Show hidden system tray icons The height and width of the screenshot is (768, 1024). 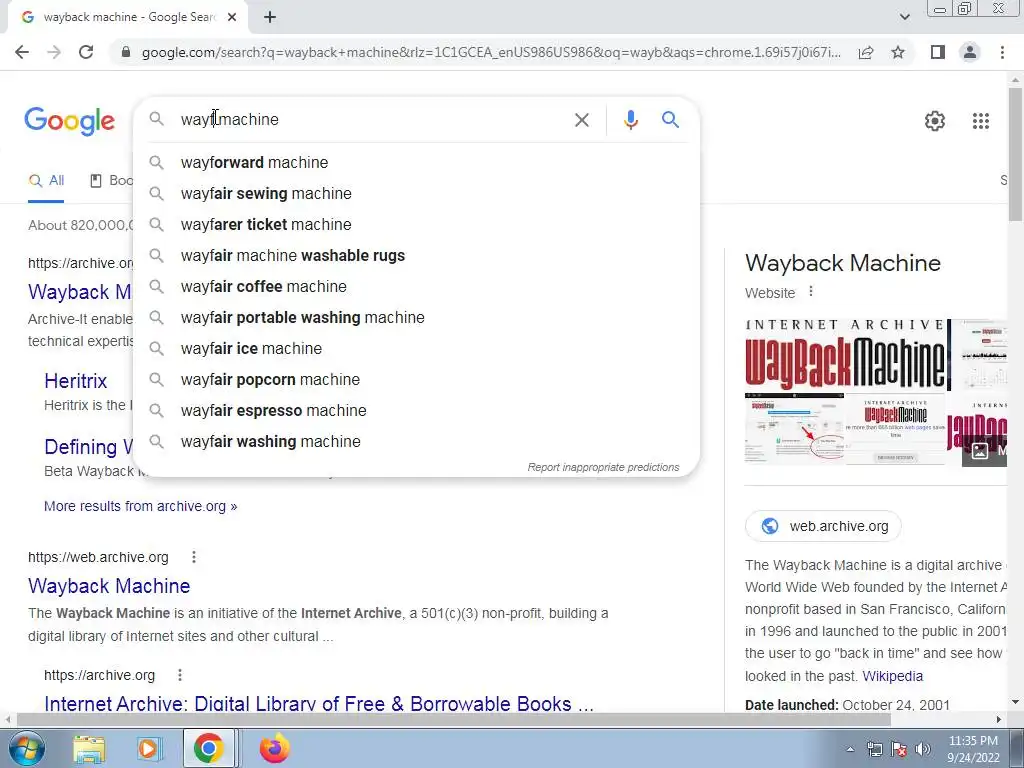(850, 749)
